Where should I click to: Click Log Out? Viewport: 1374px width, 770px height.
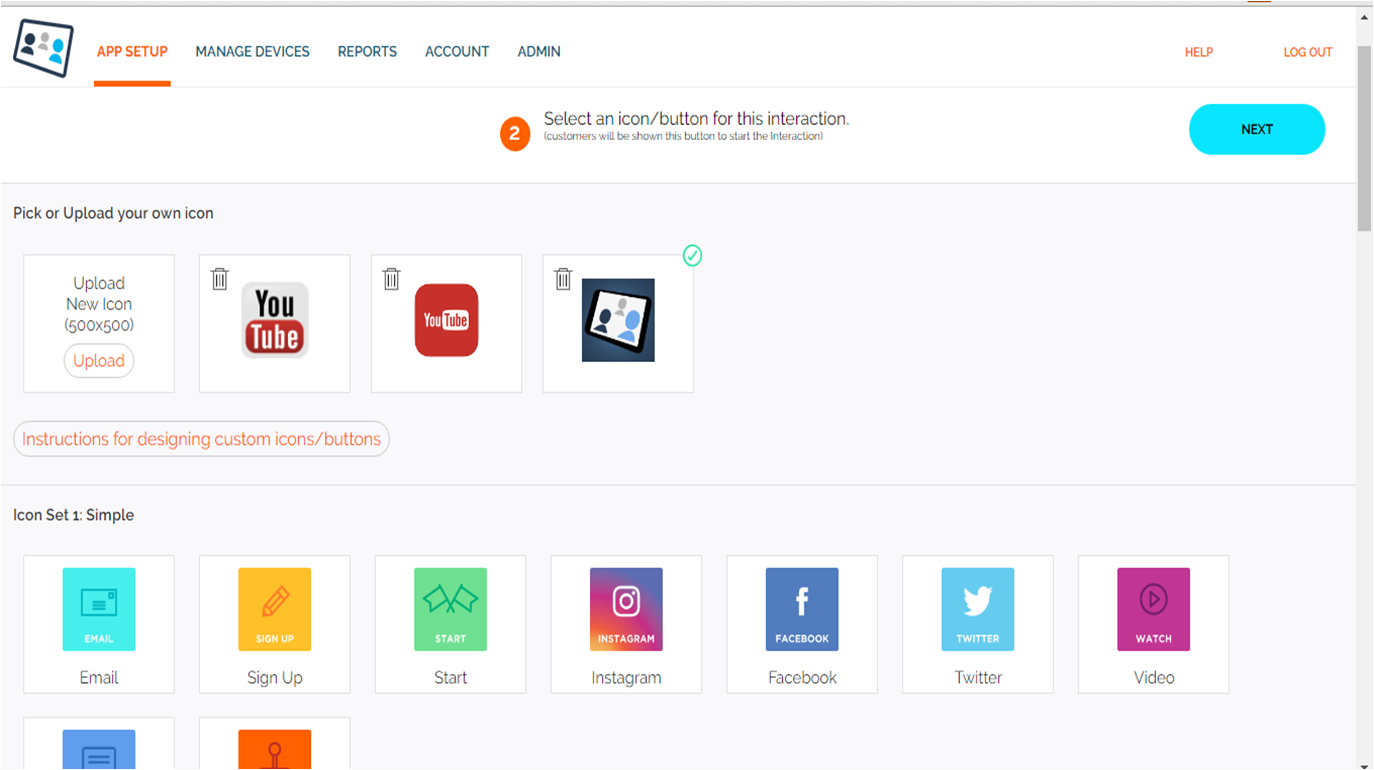tap(1308, 53)
